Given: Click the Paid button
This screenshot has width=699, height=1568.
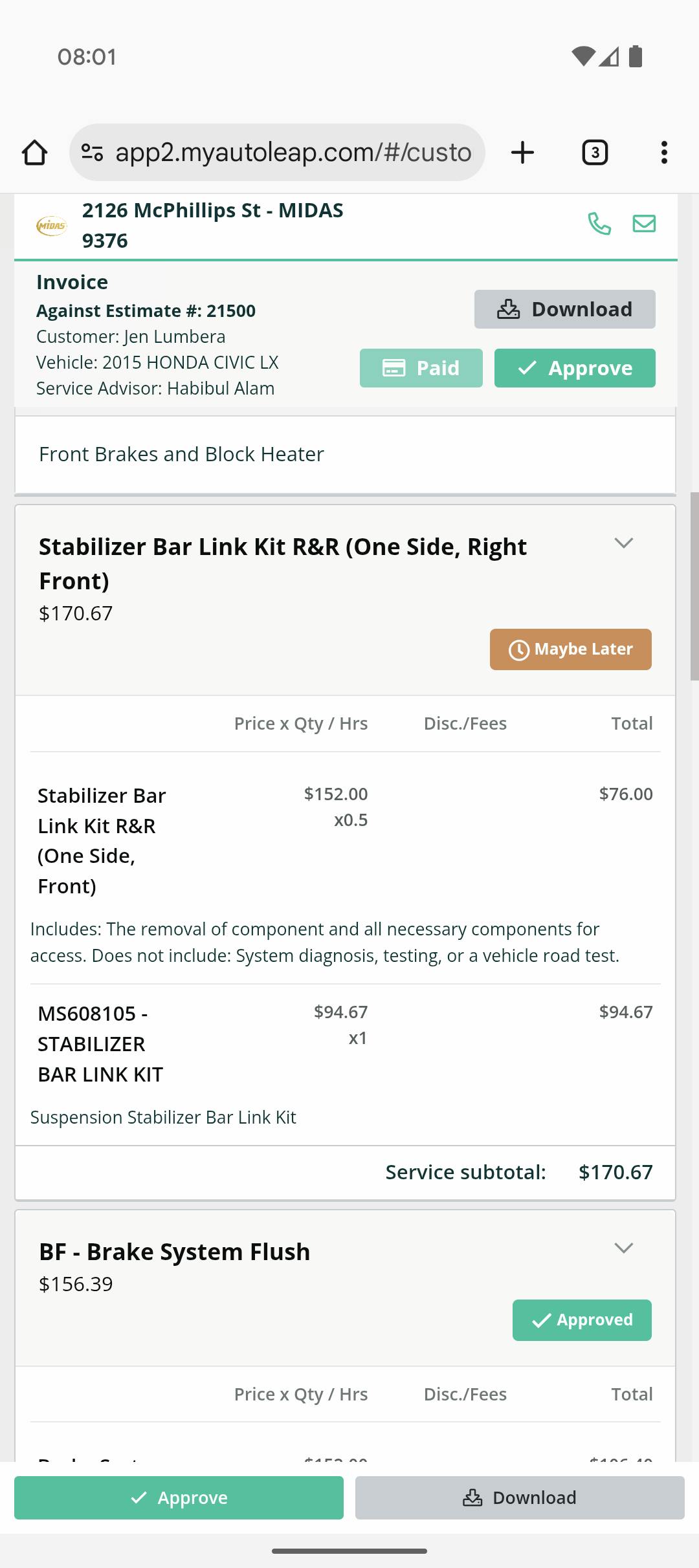Looking at the screenshot, I should pos(421,368).
